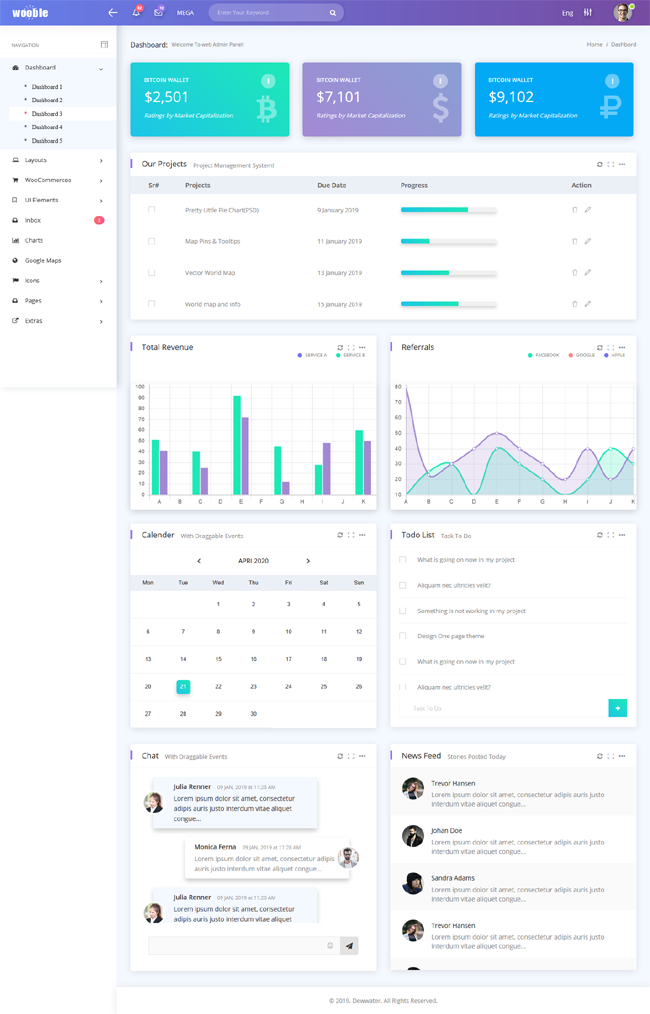Open the MEGA menu in header
Screen dimensions: 650x1014
point(185,13)
